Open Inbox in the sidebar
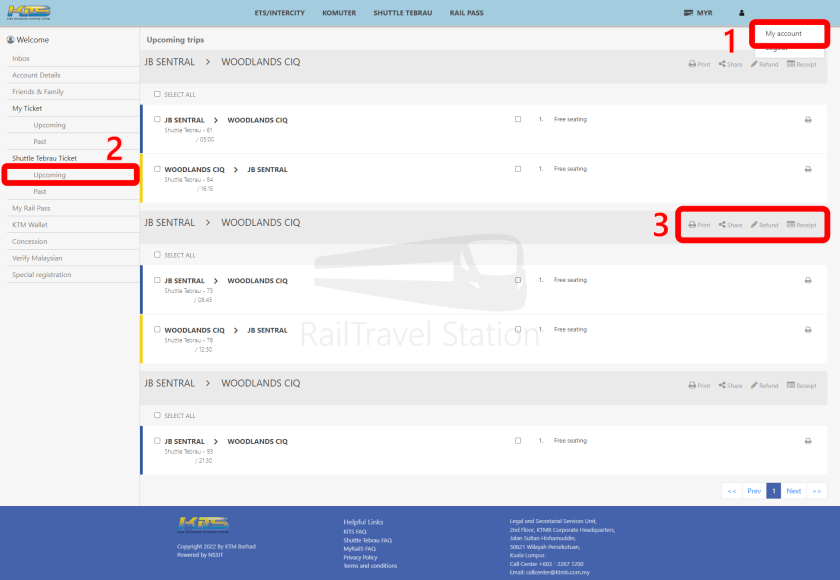 (21, 58)
